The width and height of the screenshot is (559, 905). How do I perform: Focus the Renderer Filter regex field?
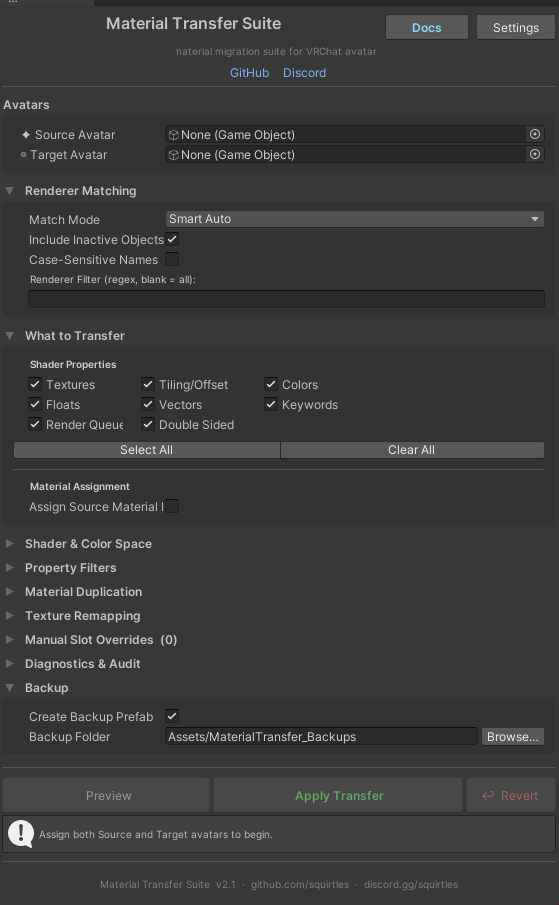point(286,299)
